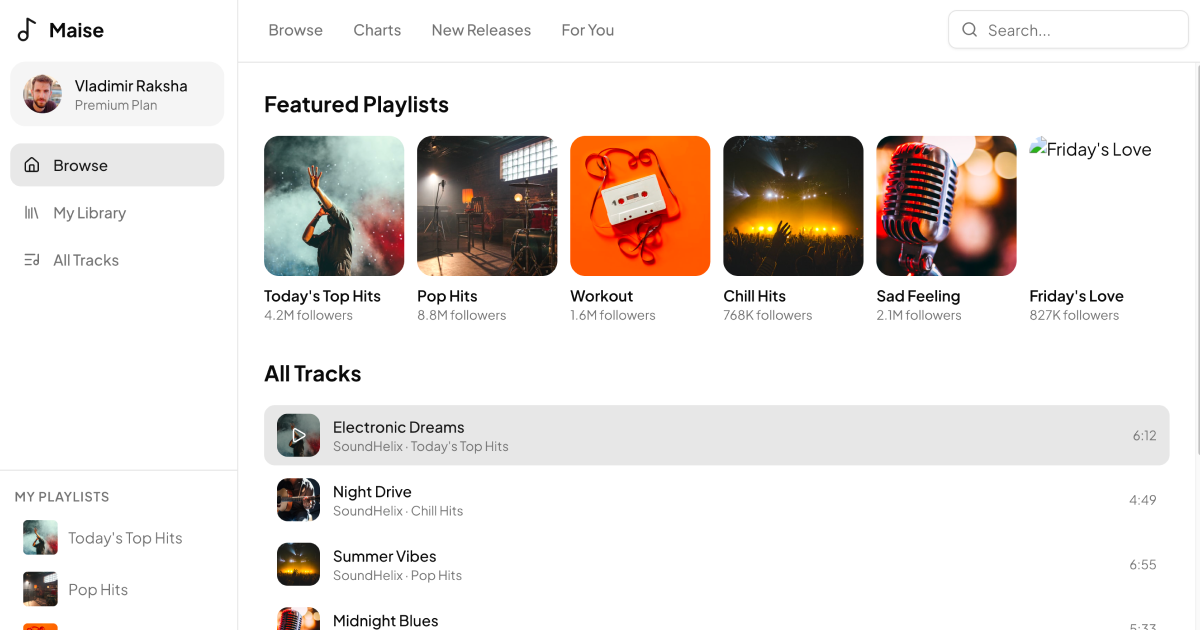This screenshot has width=1200, height=630.
Task: Open the Workout playlist
Action: 640,205
